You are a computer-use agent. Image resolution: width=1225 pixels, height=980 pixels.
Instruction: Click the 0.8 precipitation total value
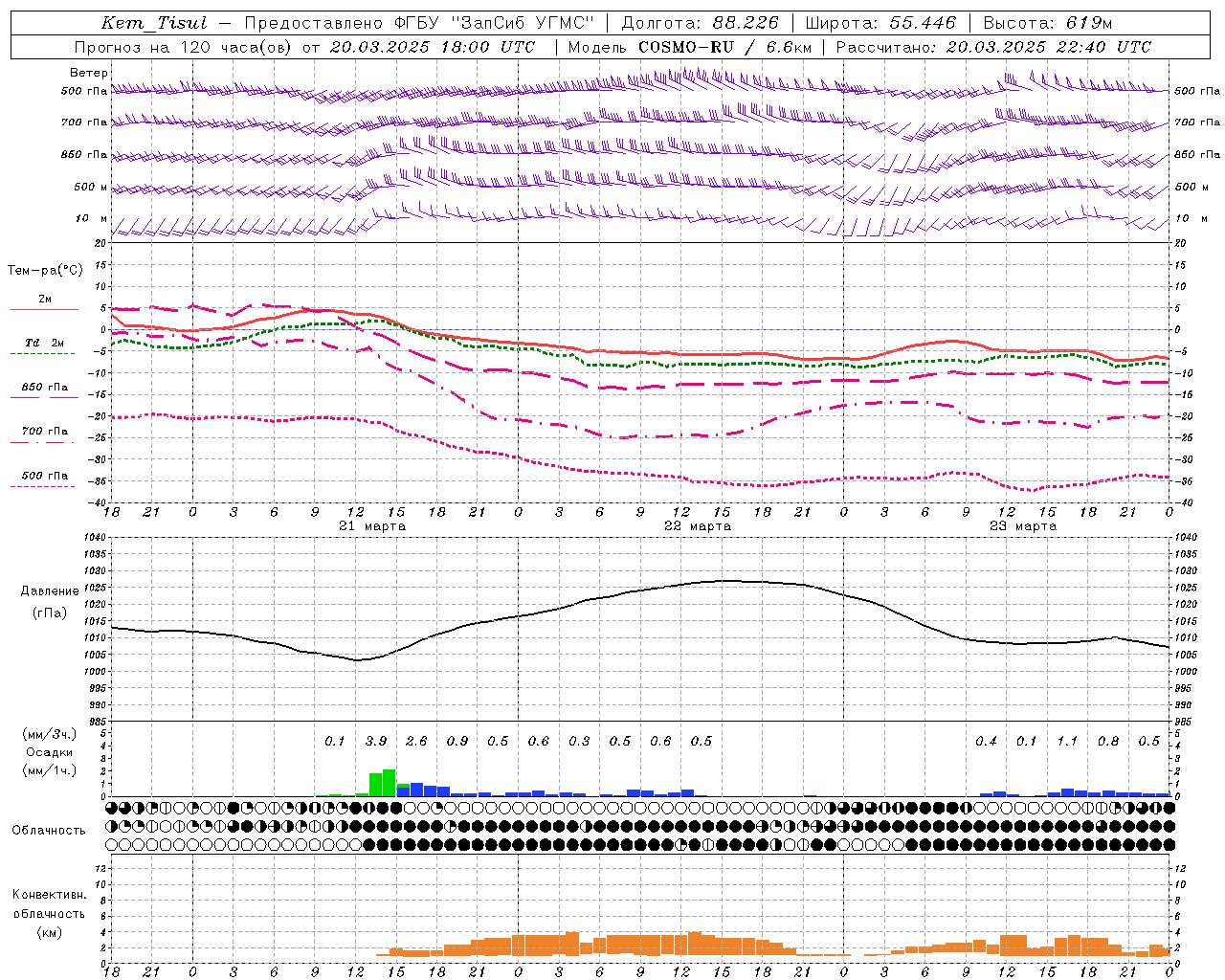1108,742
